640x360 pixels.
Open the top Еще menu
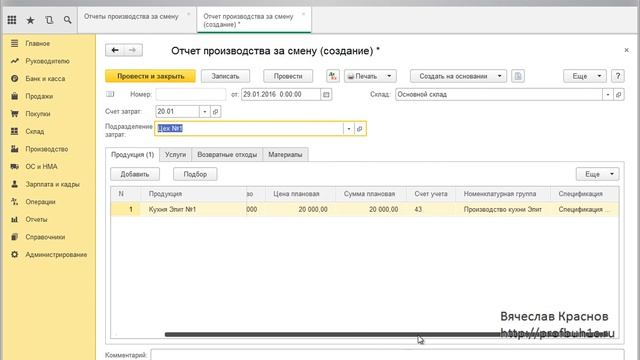tap(584, 76)
